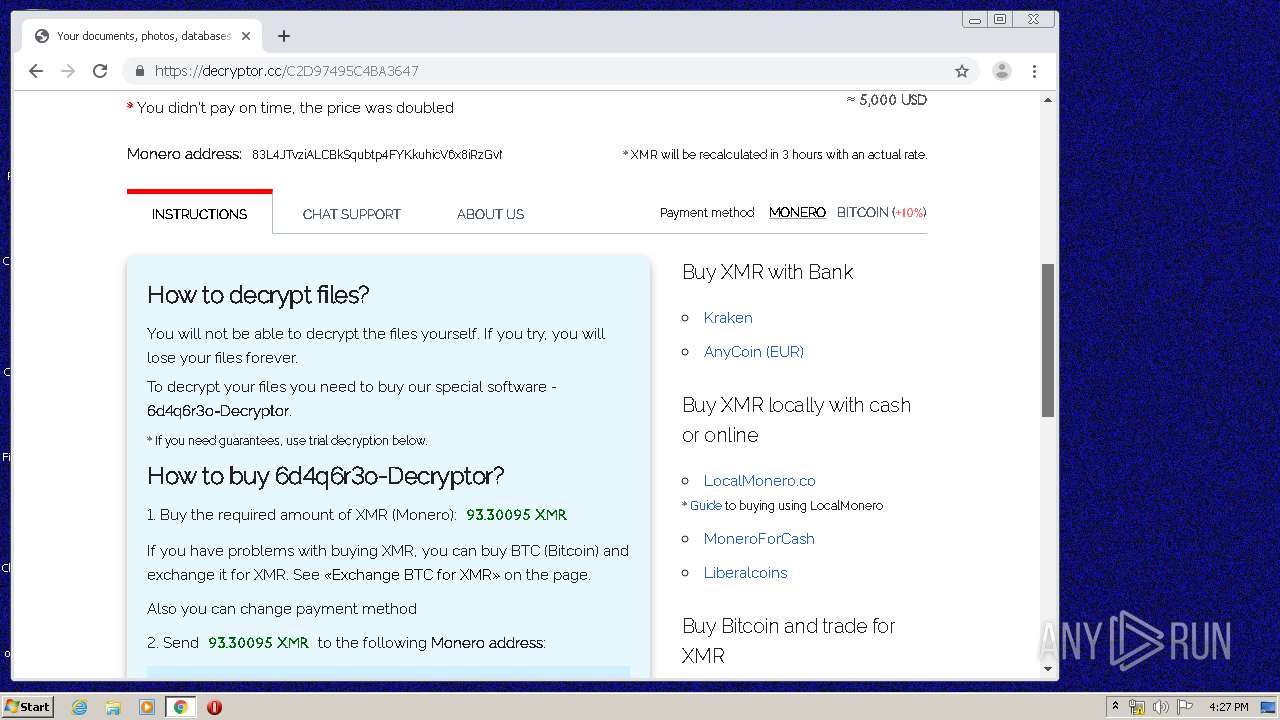Bookmark this page with the star
1280x720 pixels.
click(x=962, y=71)
